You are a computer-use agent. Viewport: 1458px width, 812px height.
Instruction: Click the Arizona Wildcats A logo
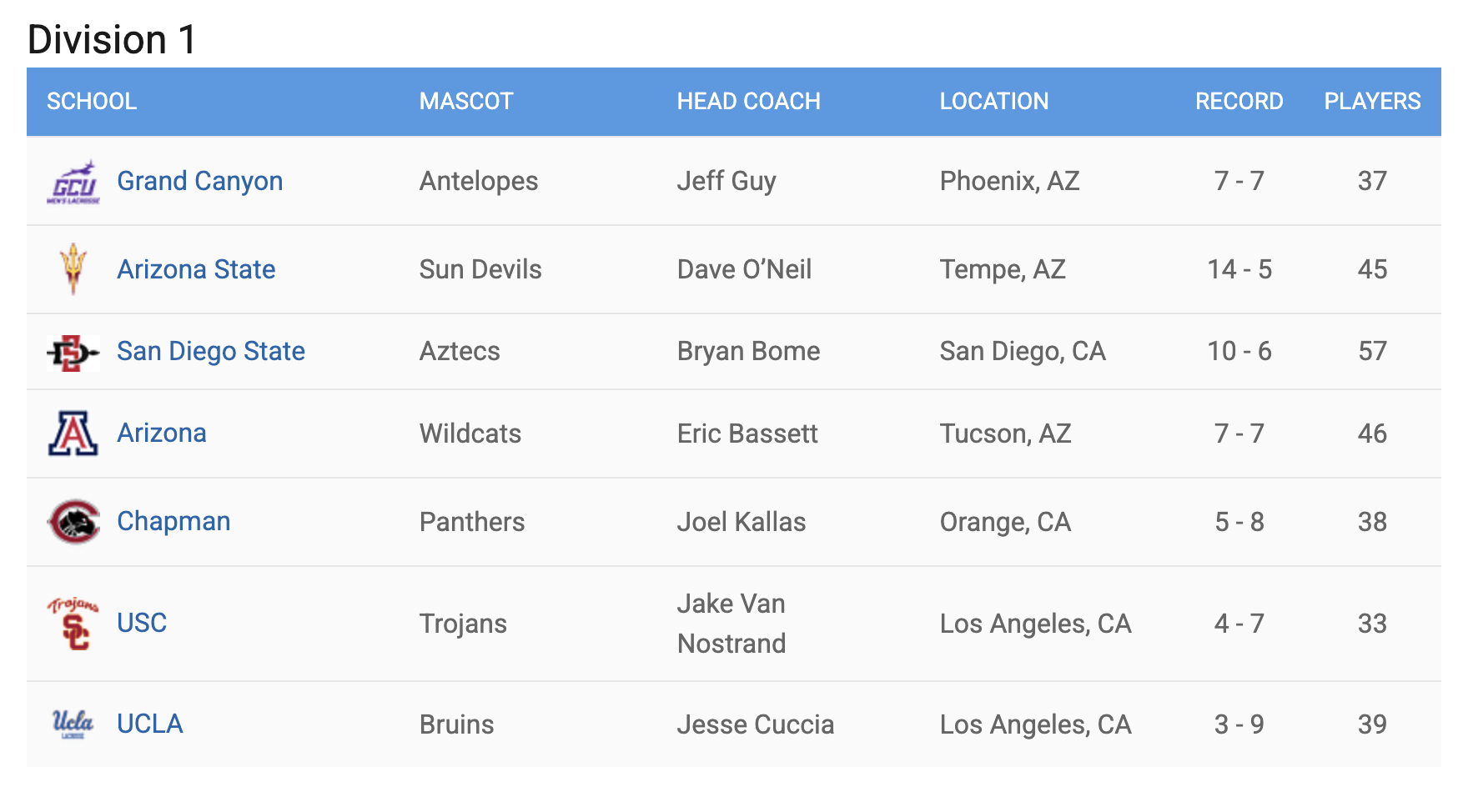click(73, 434)
